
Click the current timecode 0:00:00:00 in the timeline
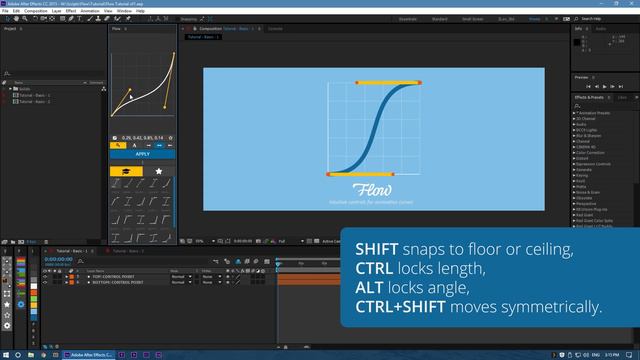58,260
